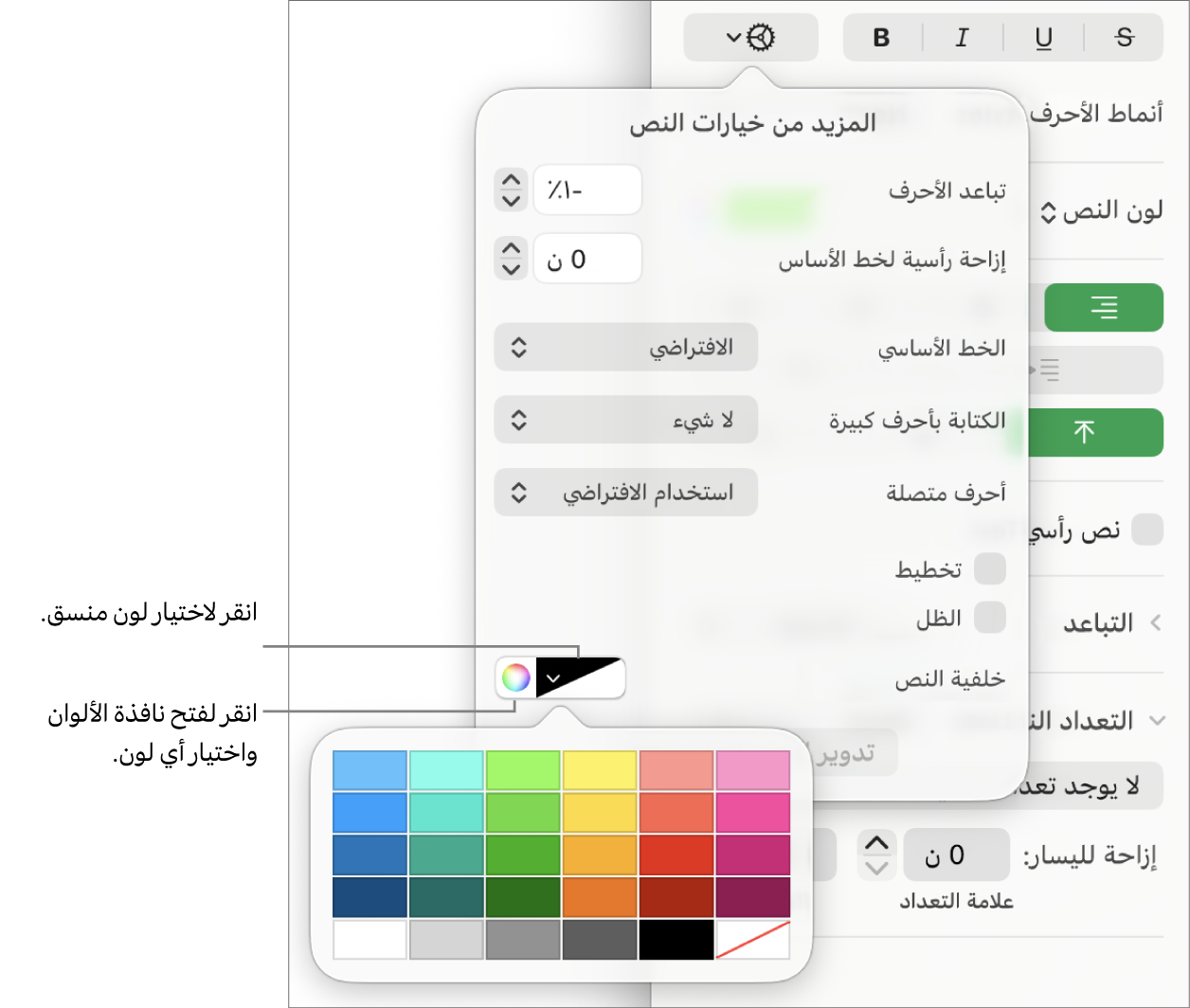Toggle strikethrough formatting

pyautogui.click(x=1124, y=38)
